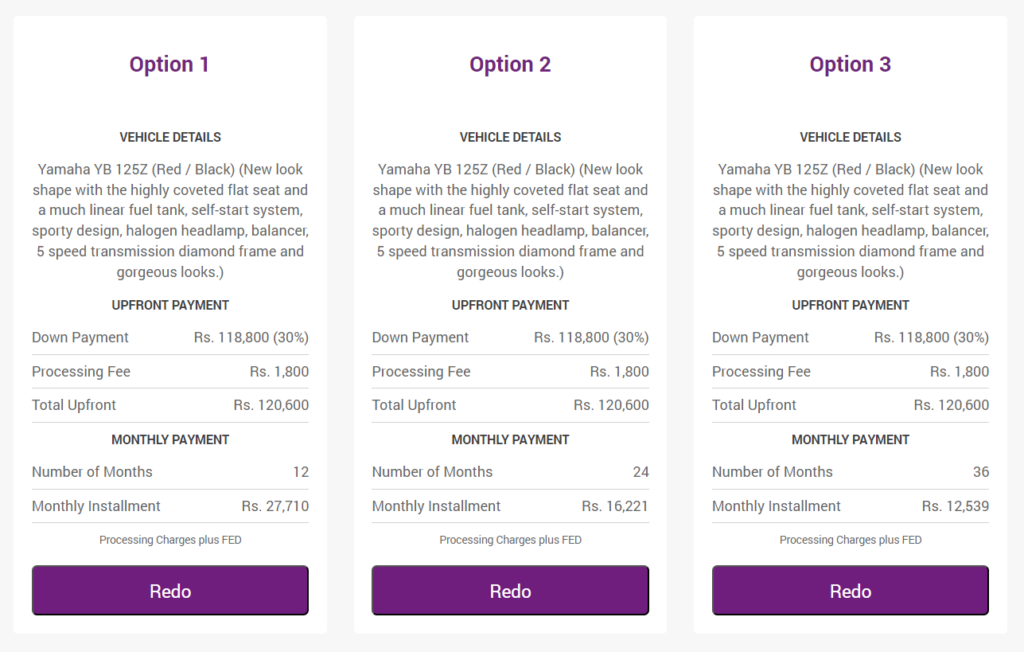
Task: Click Option 2 monthly installment Rs. 16,221
Action: pyautogui.click(x=615, y=506)
